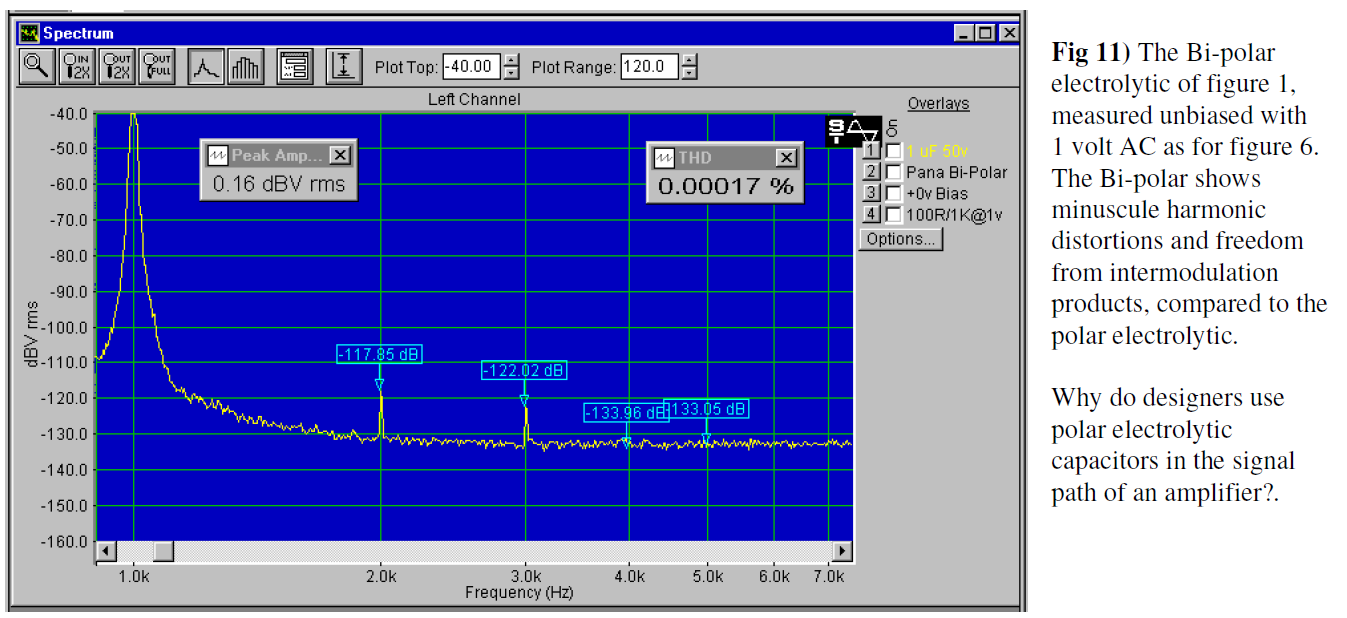Viewport: 1347px width, 618px height.
Task: Select the -133.96 dB harmonic marker
Action: coord(626,413)
